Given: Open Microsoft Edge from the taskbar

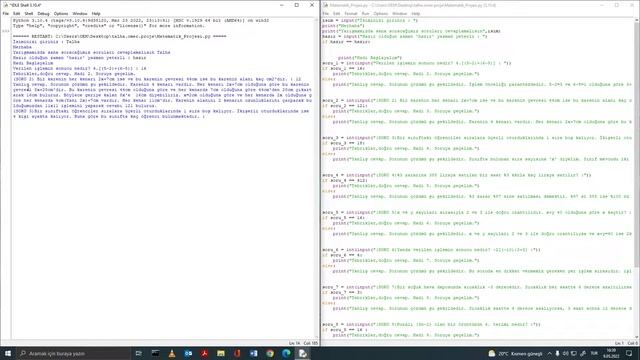Looking at the screenshot, I should pyautogui.click(x=286, y=353).
